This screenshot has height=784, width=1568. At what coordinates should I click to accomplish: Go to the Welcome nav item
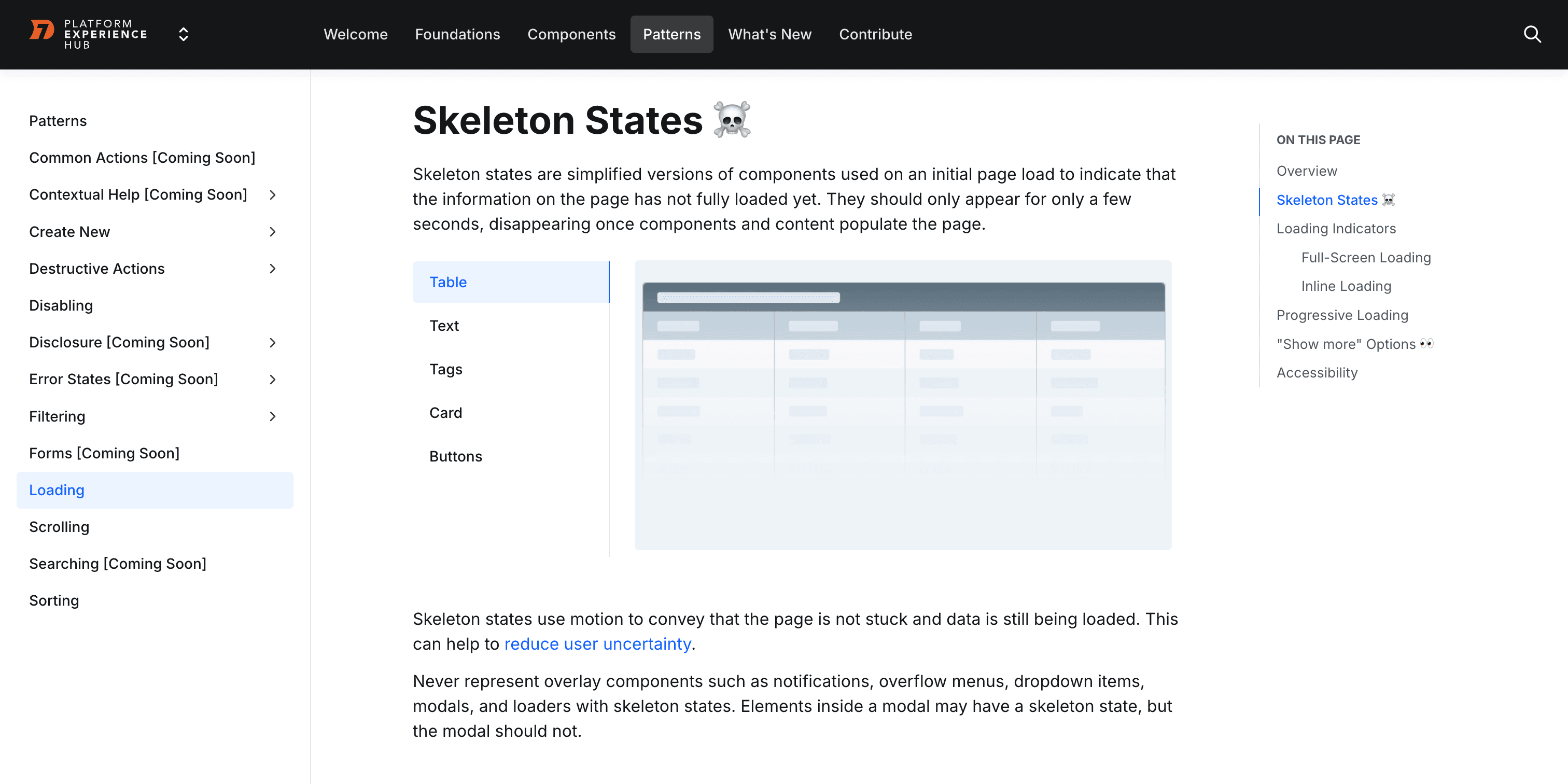coord(356,34)
